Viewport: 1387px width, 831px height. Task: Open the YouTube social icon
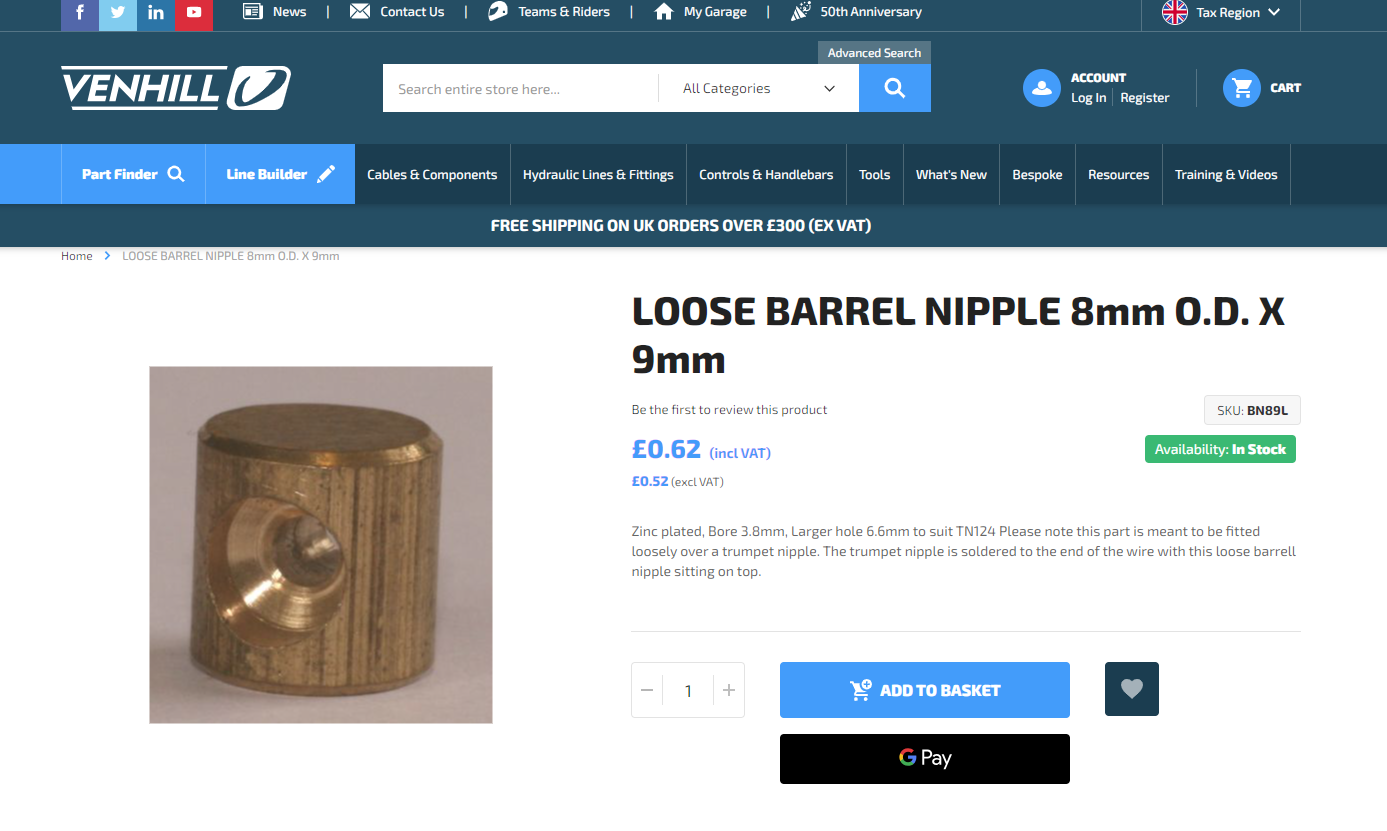point(194,13)
